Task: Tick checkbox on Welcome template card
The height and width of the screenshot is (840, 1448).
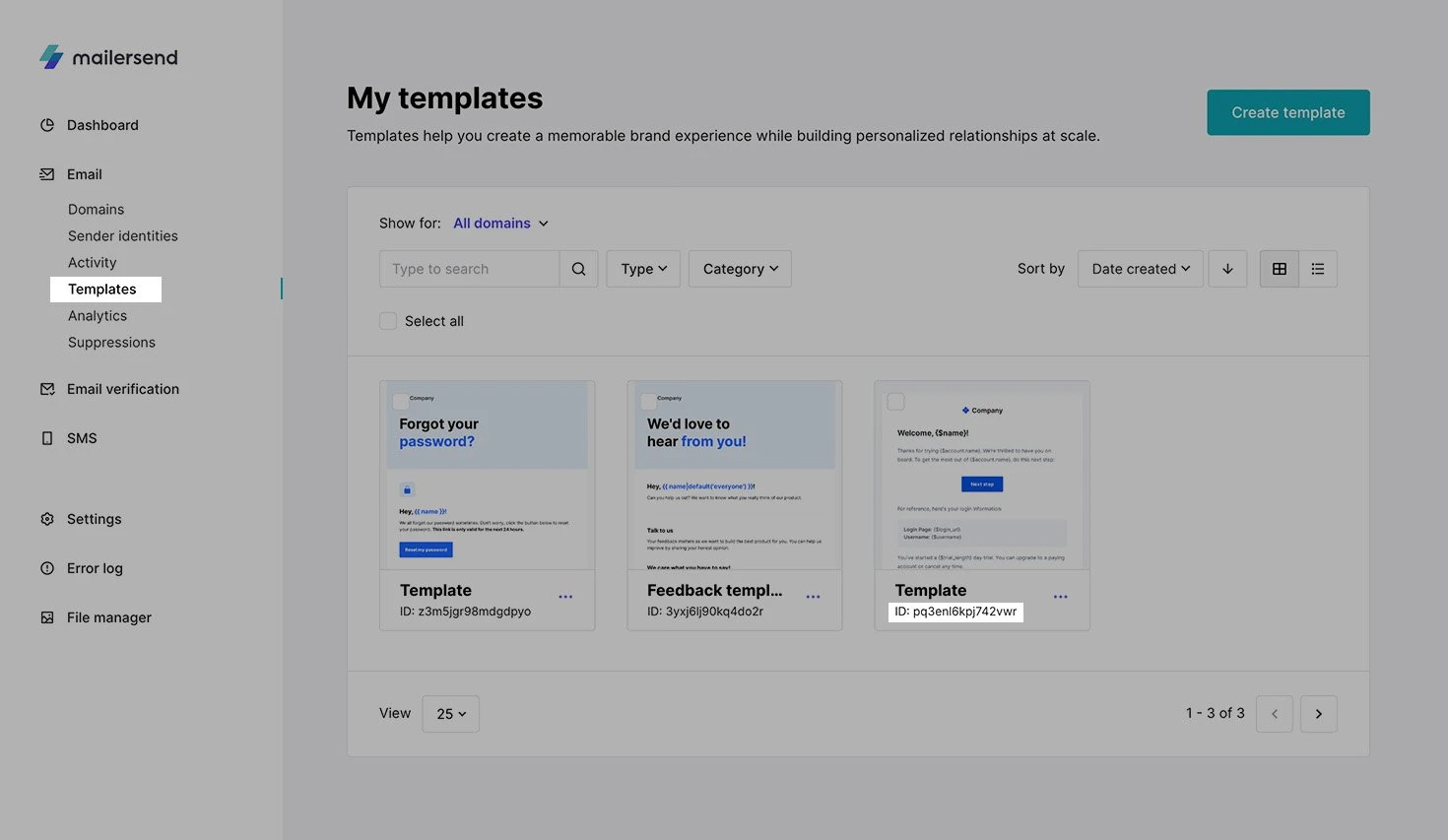Action: (895, 402)
